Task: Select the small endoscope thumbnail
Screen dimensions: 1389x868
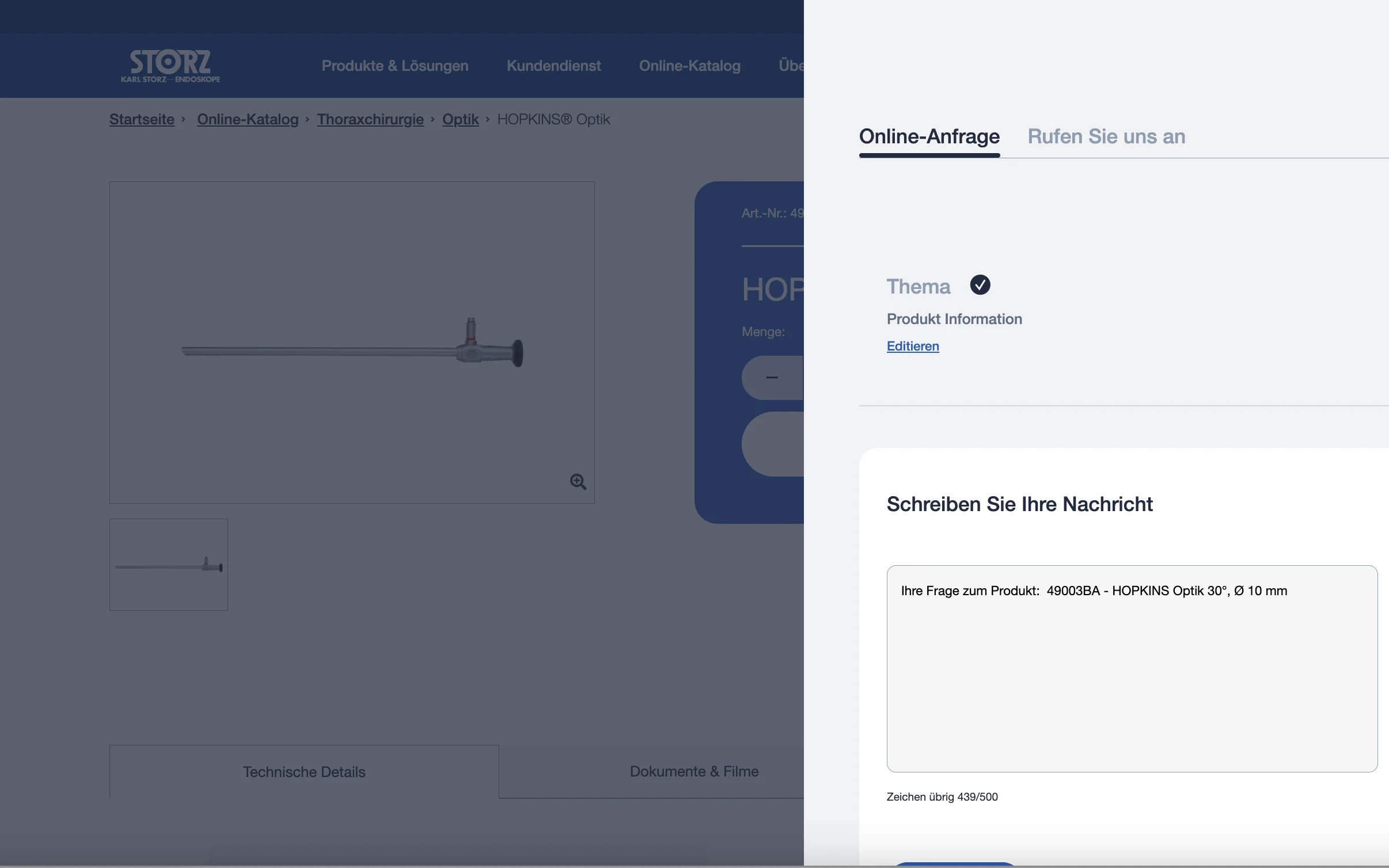Action: tap(169, 565)
